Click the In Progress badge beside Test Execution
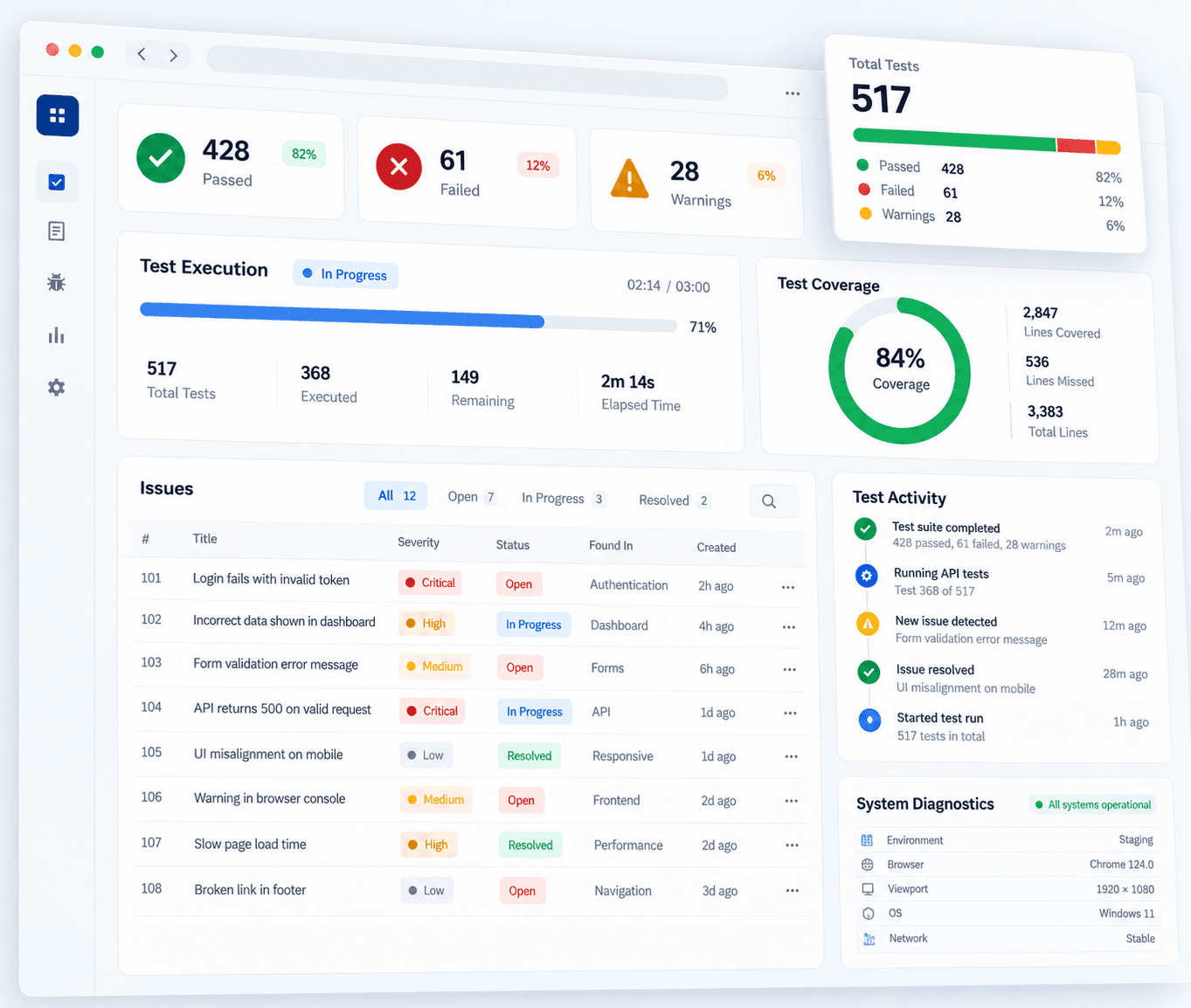 coord(346,274)
